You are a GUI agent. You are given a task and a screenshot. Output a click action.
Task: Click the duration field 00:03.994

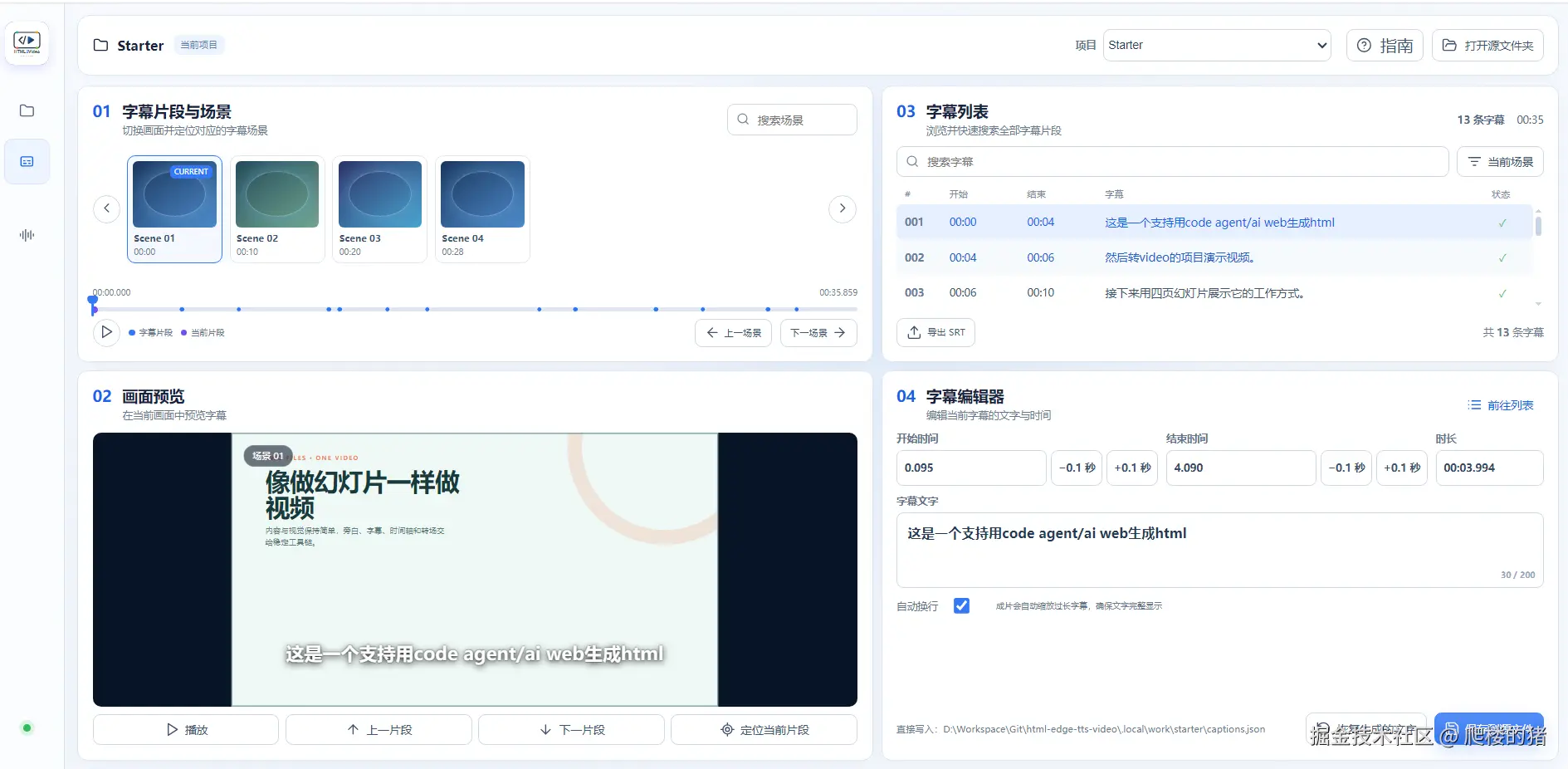(1489, 468)
